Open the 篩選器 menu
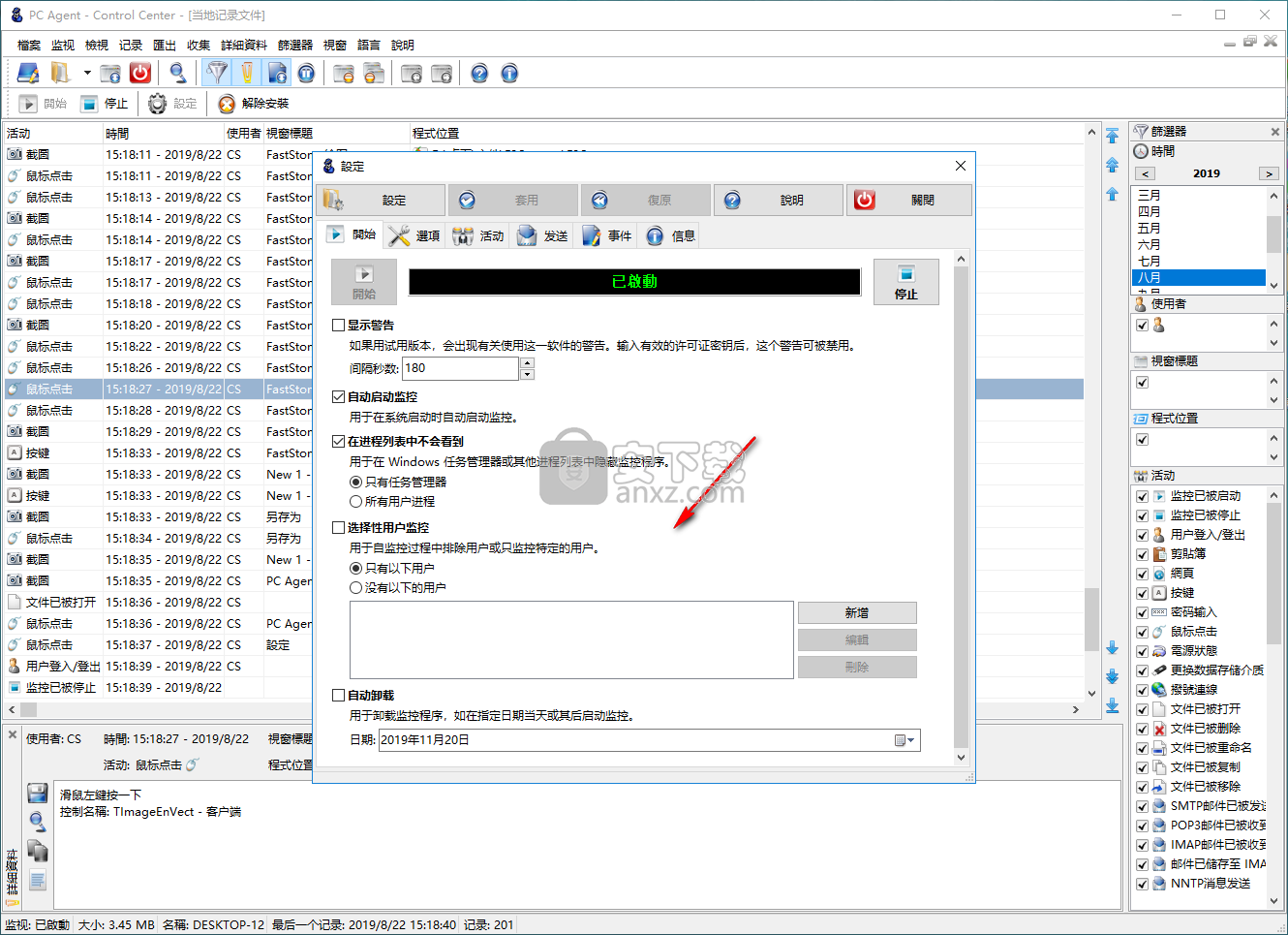Image resolution: width=1288 pixels, height=935 pixels. 295,46
